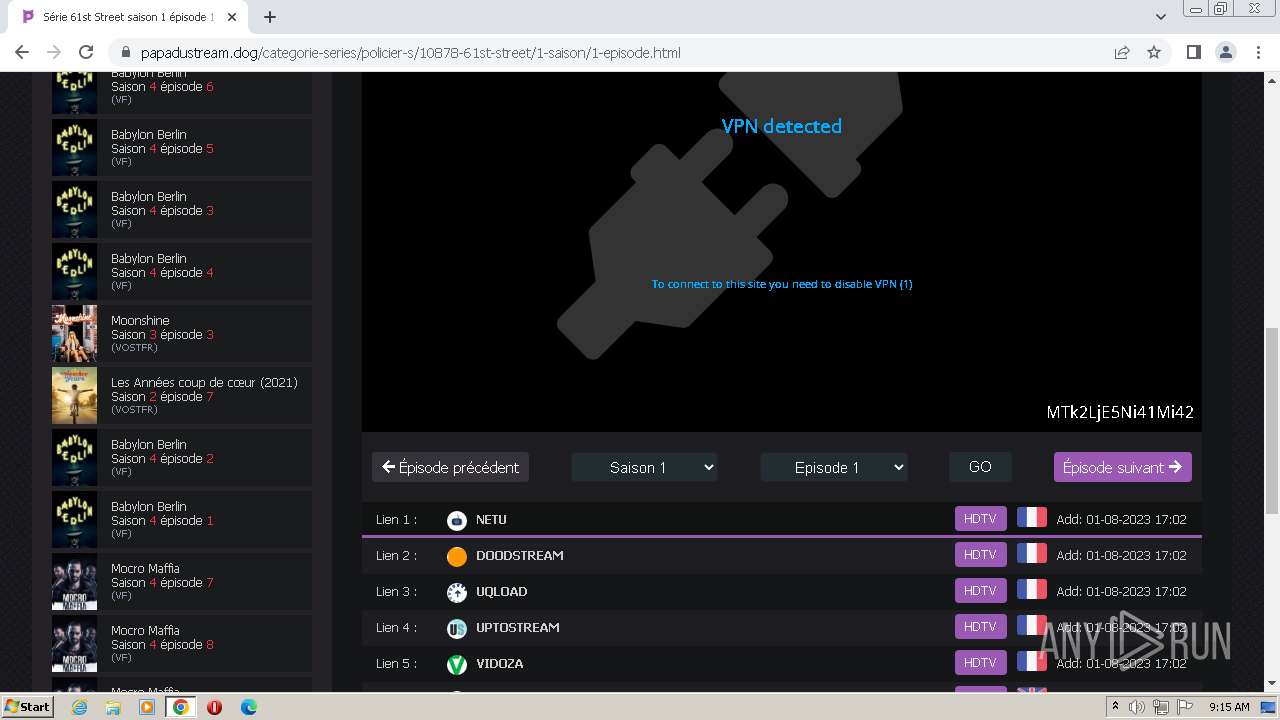Open the Opera icon in the taskbar

pyautogui.click(x=214, y=707)
